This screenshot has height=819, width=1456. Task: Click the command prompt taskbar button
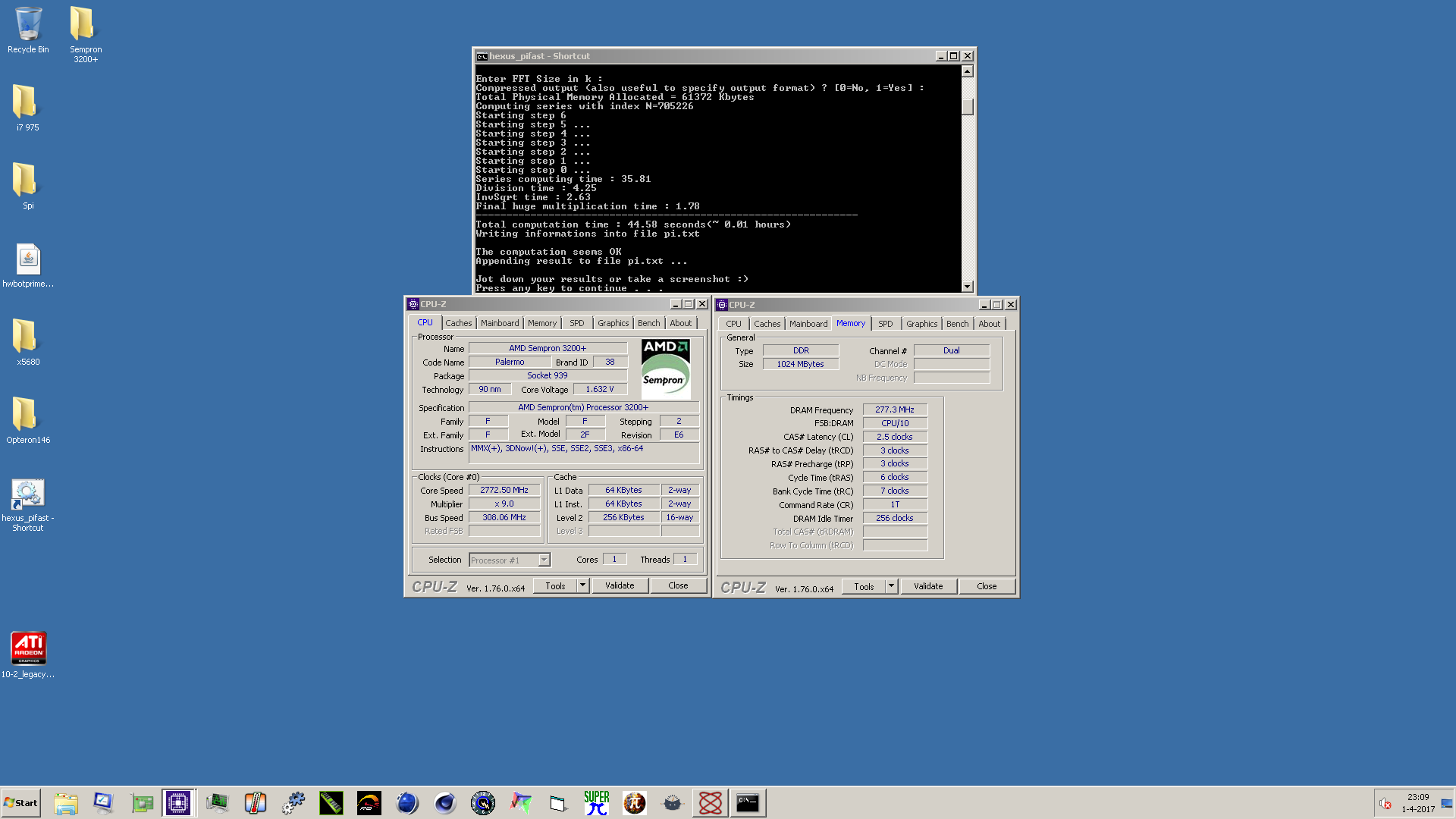pos(748,803)
